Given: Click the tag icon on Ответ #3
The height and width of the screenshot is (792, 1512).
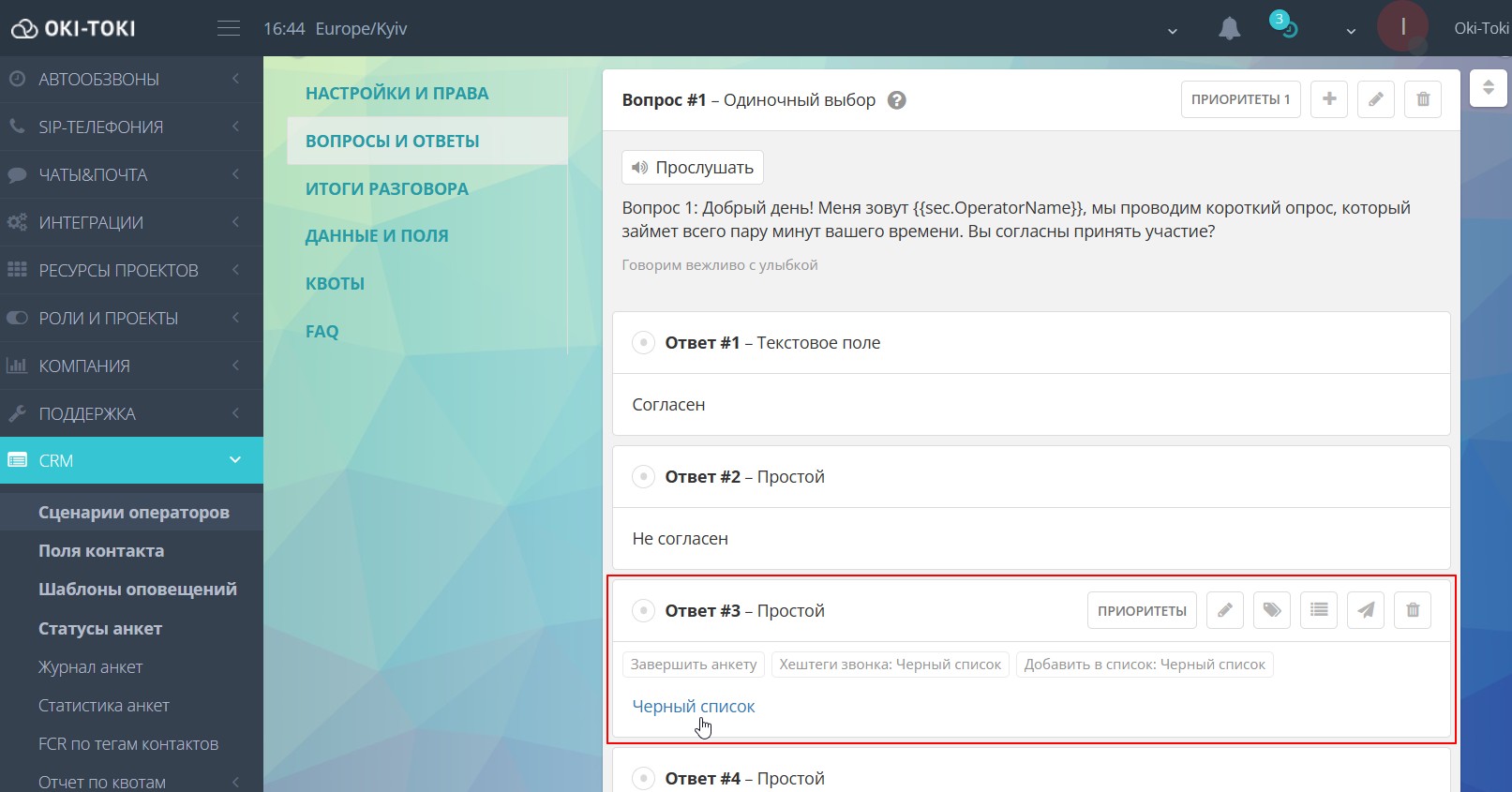Looking at the screenshot, I should (x=1271, y=611).
